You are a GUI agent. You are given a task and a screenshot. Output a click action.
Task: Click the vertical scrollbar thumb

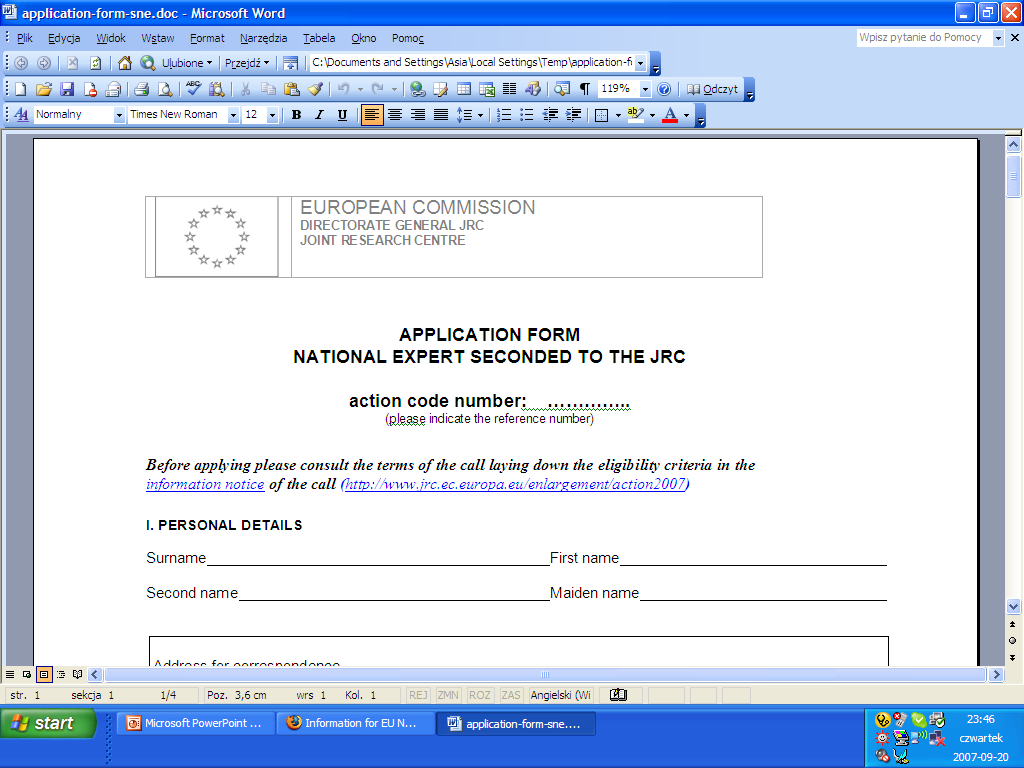tap(1013, 175)
